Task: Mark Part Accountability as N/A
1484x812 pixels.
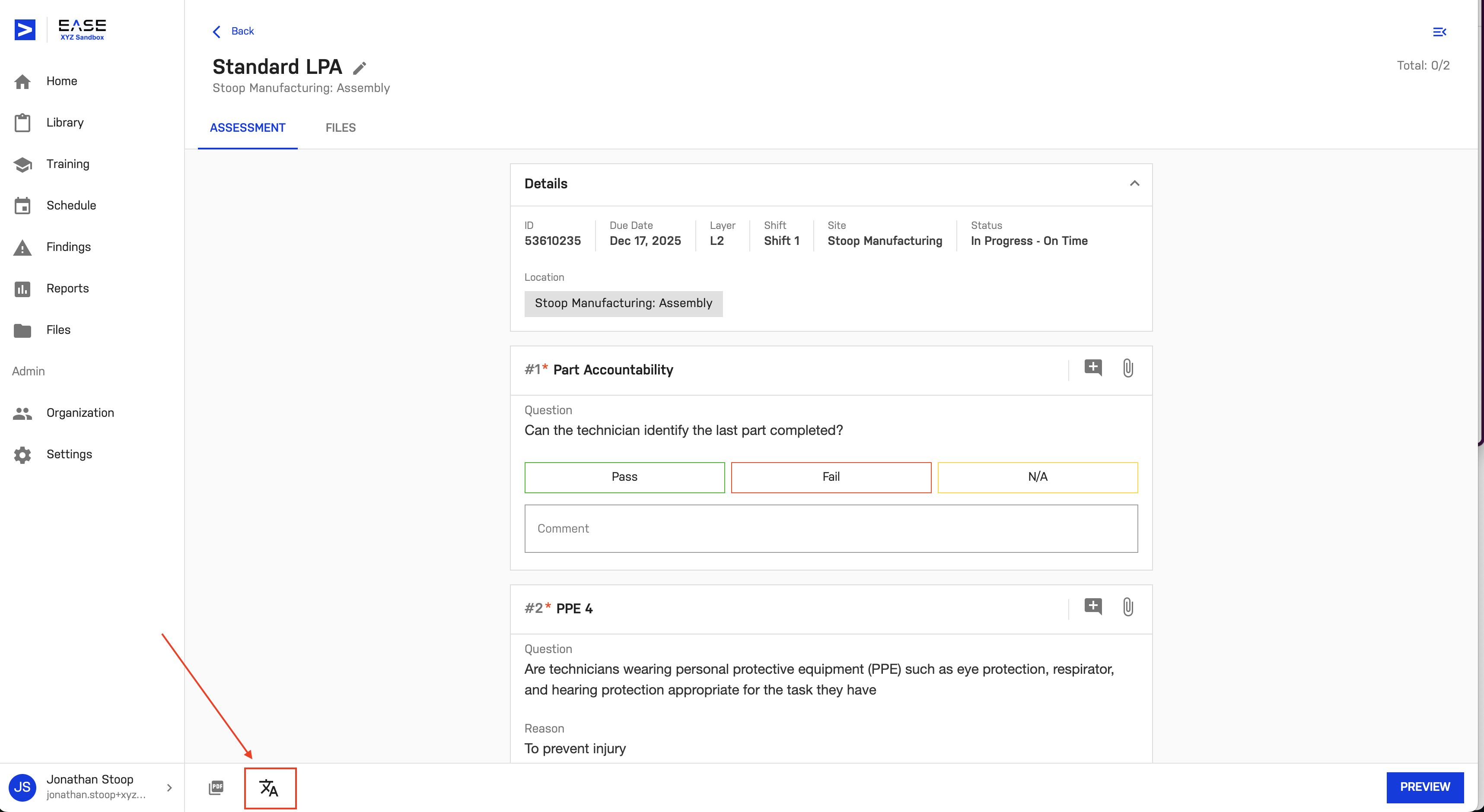Action: 1038,477
